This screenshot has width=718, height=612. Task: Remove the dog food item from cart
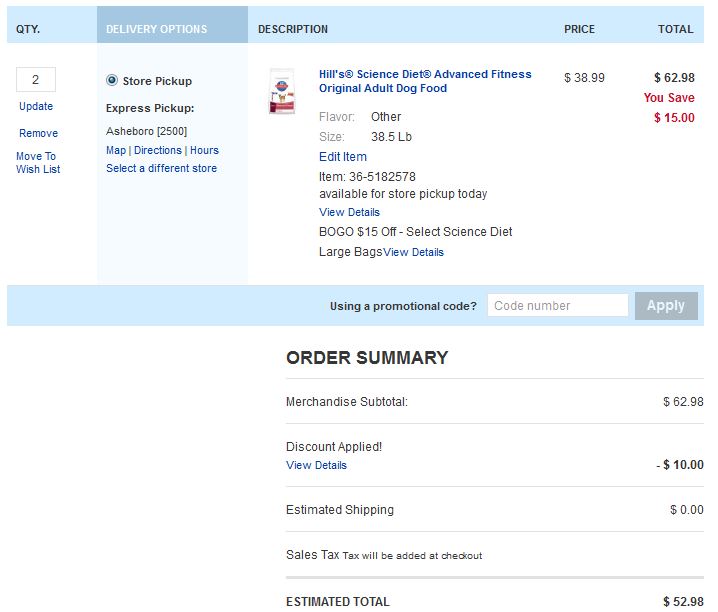click(38, 133)
